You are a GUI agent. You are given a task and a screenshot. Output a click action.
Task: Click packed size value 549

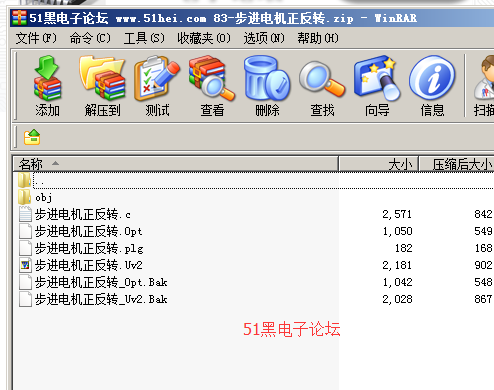pos(483,231)
